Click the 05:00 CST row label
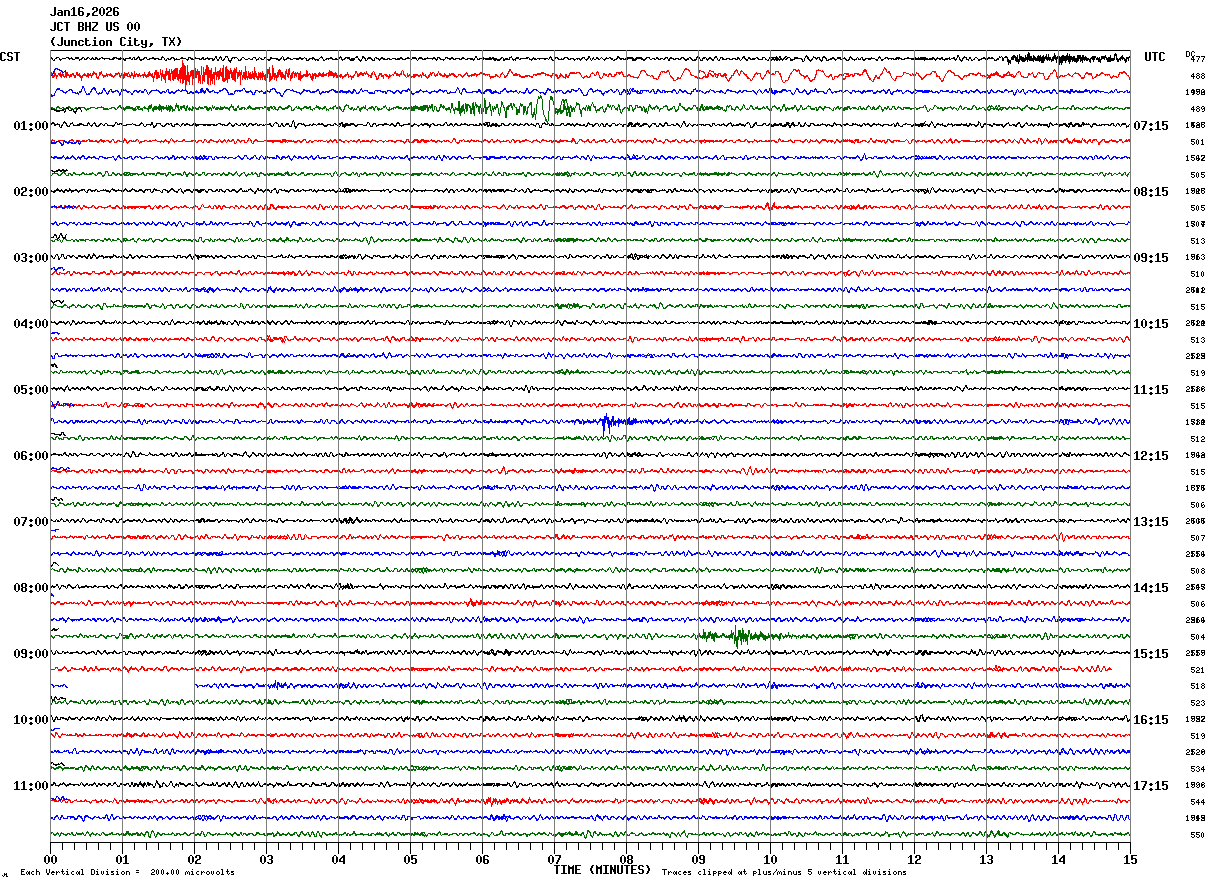 point(30,390)
